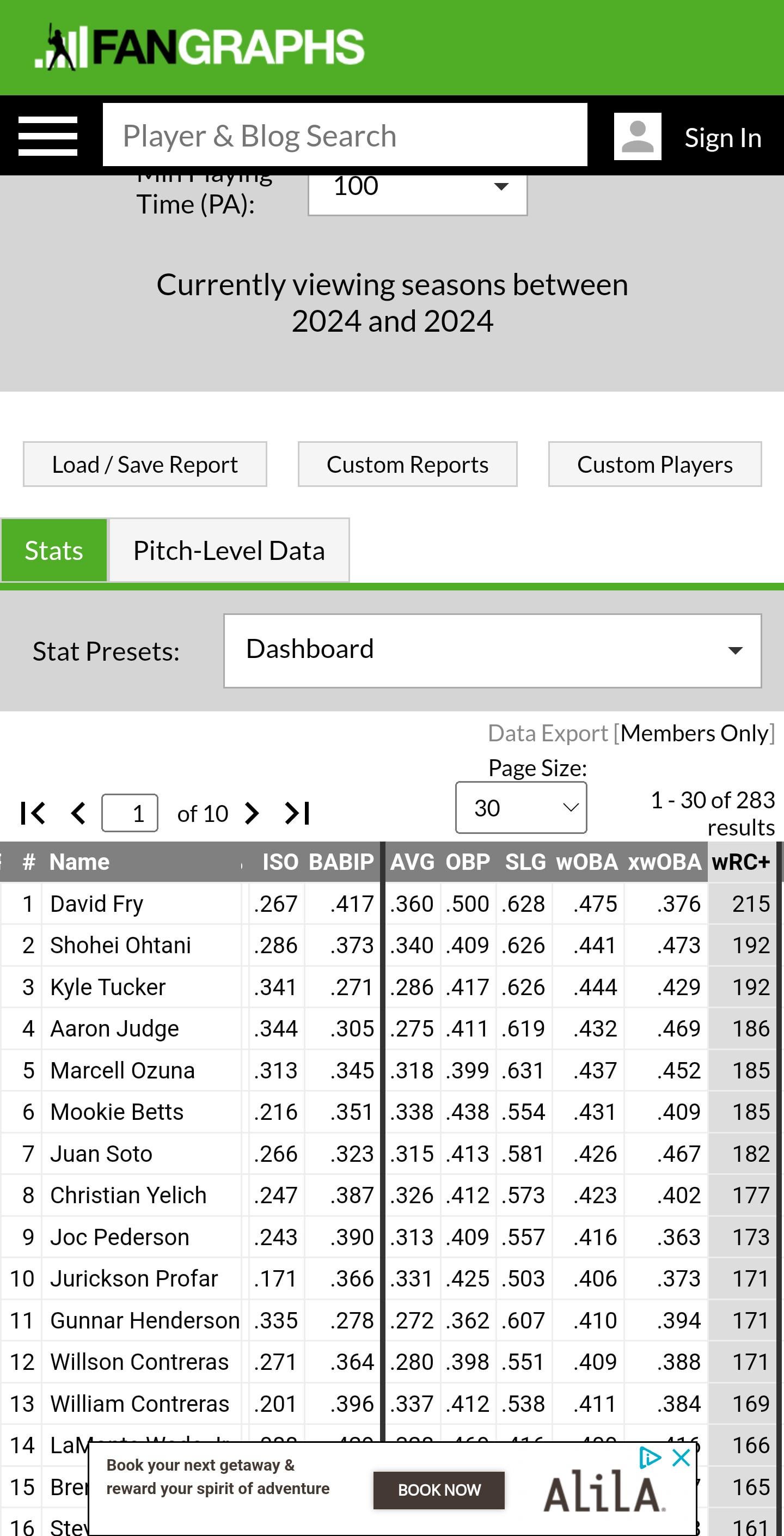Screen dimensions: 784x1536
Task: Select the Stats tab
Action: pyautogui.click(x=54, y=550)
